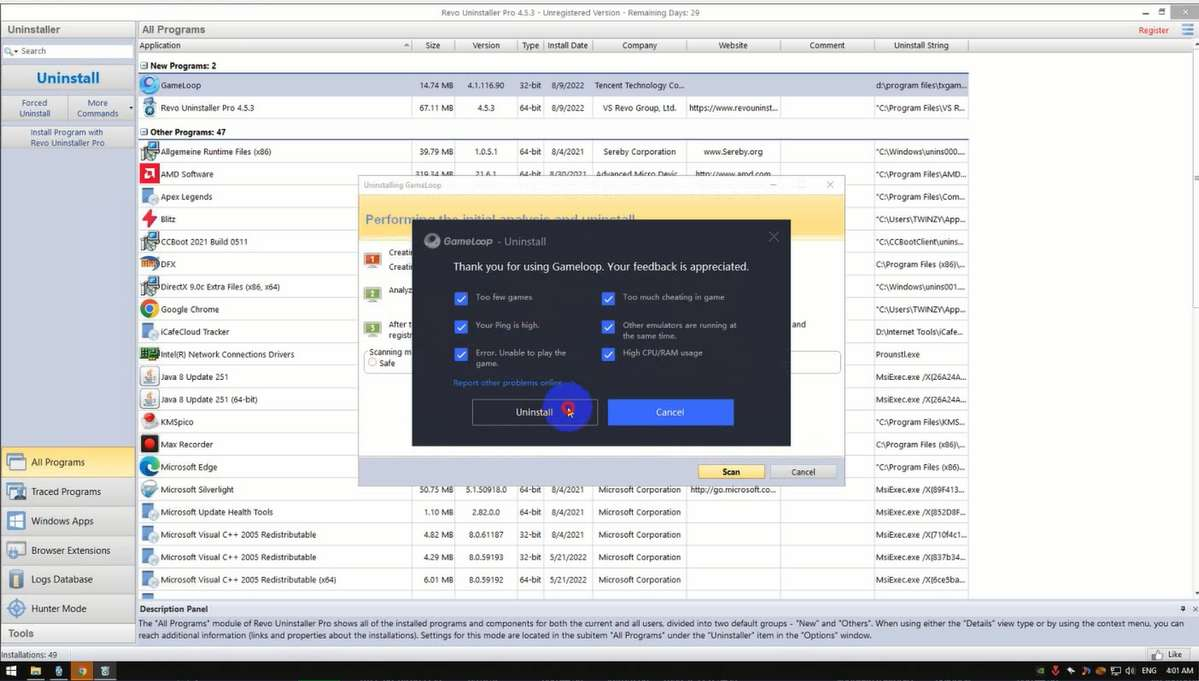Click the AMD Software red icon
This screenshot has width=1199, height=681.
(149, 174)
